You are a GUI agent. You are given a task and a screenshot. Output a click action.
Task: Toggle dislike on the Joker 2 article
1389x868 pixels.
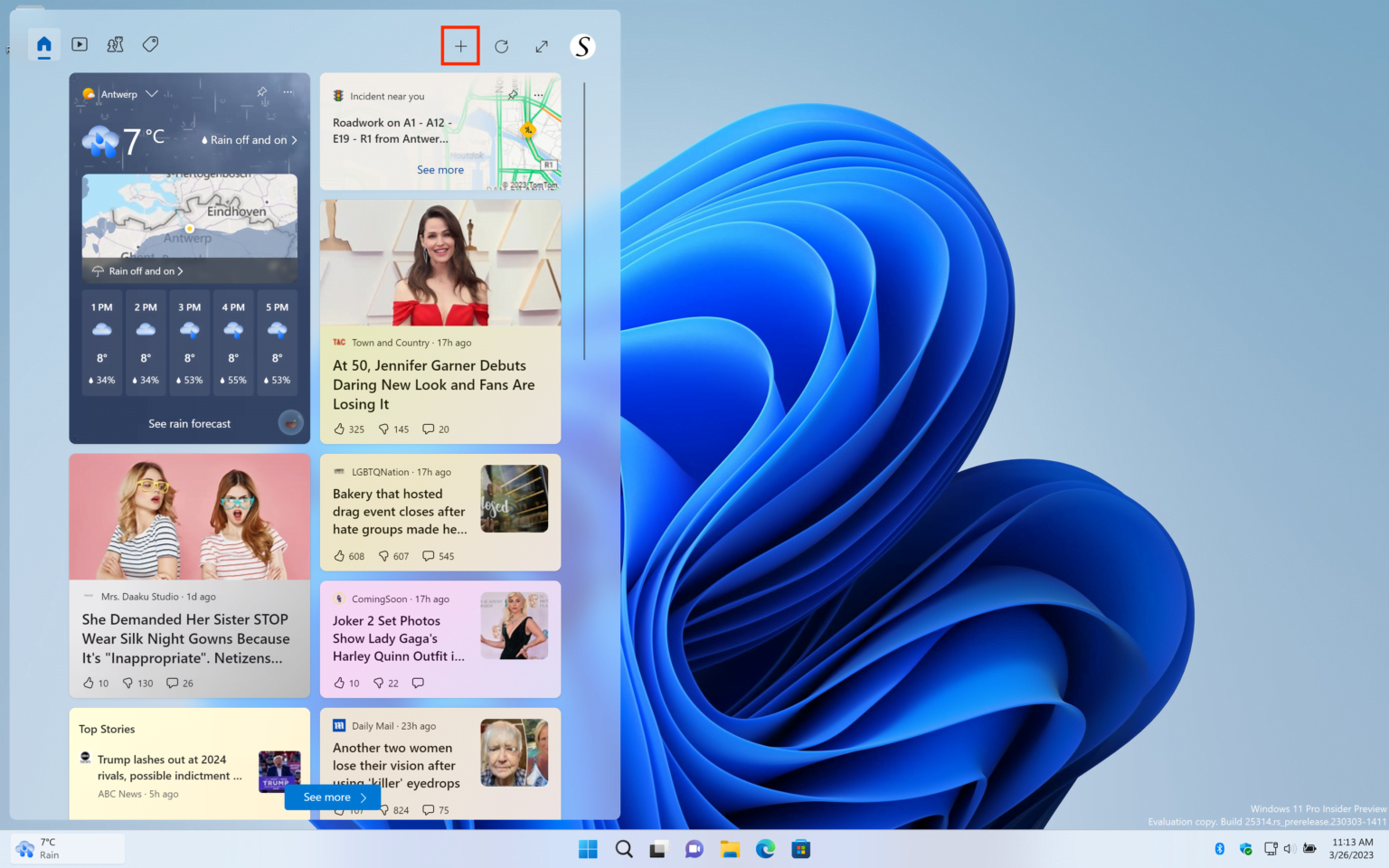[x=379, y=683]
